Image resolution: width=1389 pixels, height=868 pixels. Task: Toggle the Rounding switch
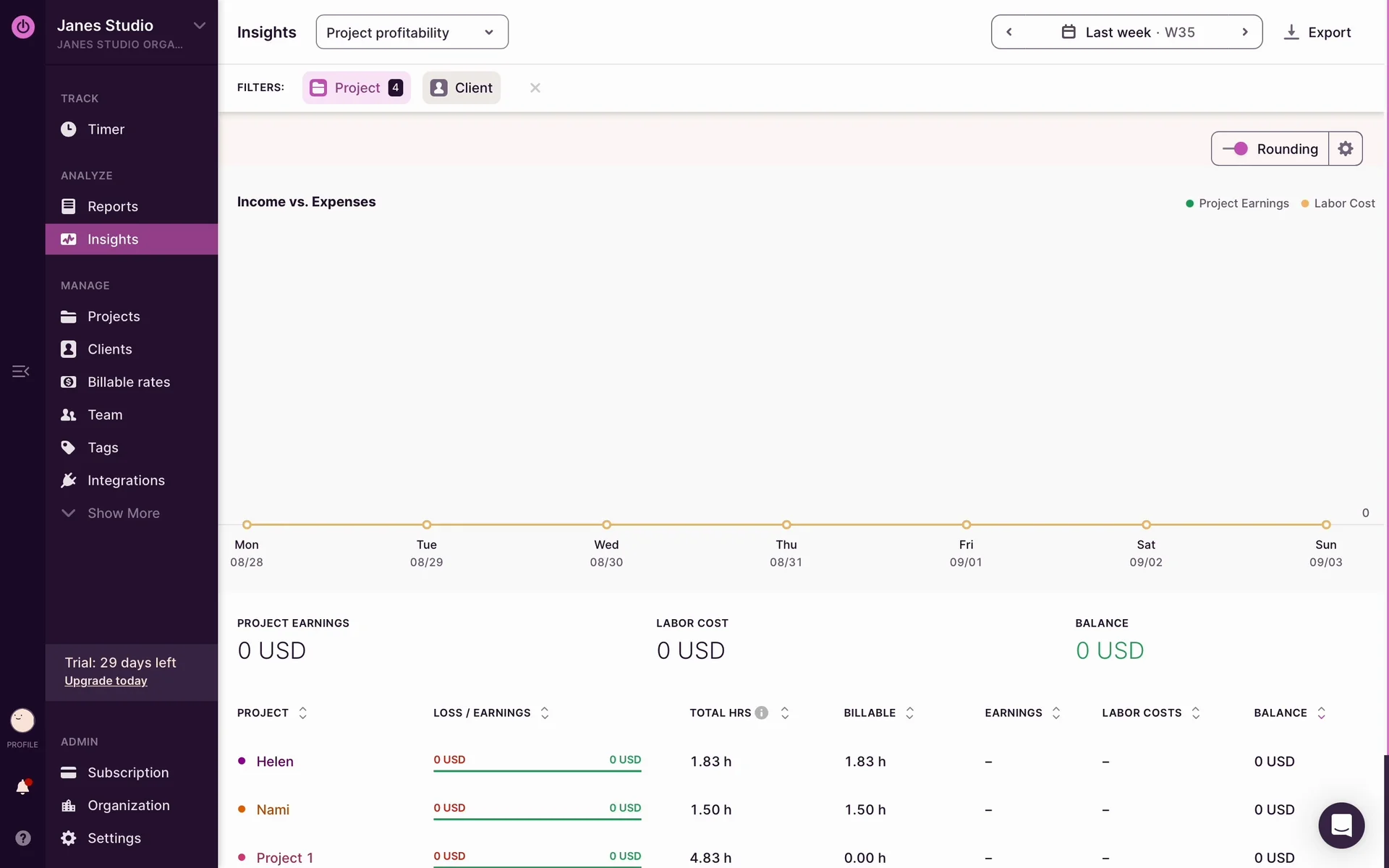coord(1236,149)
